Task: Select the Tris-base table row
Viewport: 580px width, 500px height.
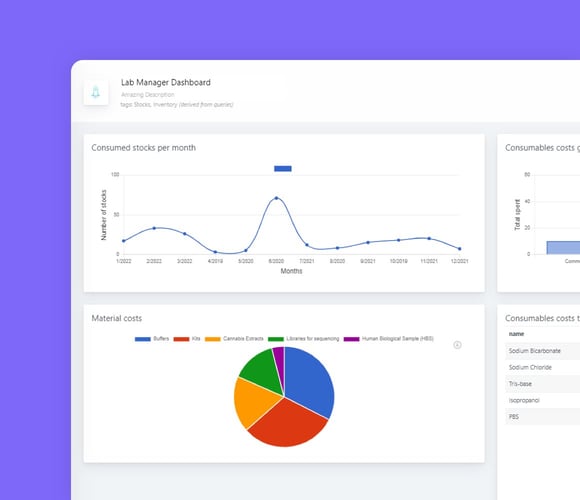Action: tap(542, 384)
